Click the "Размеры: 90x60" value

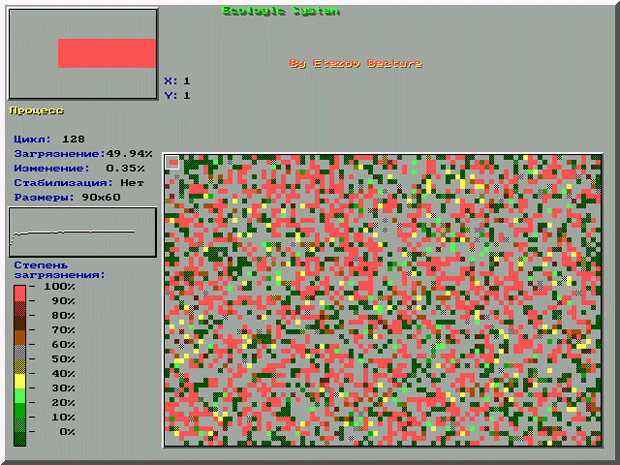pos(67,197)
